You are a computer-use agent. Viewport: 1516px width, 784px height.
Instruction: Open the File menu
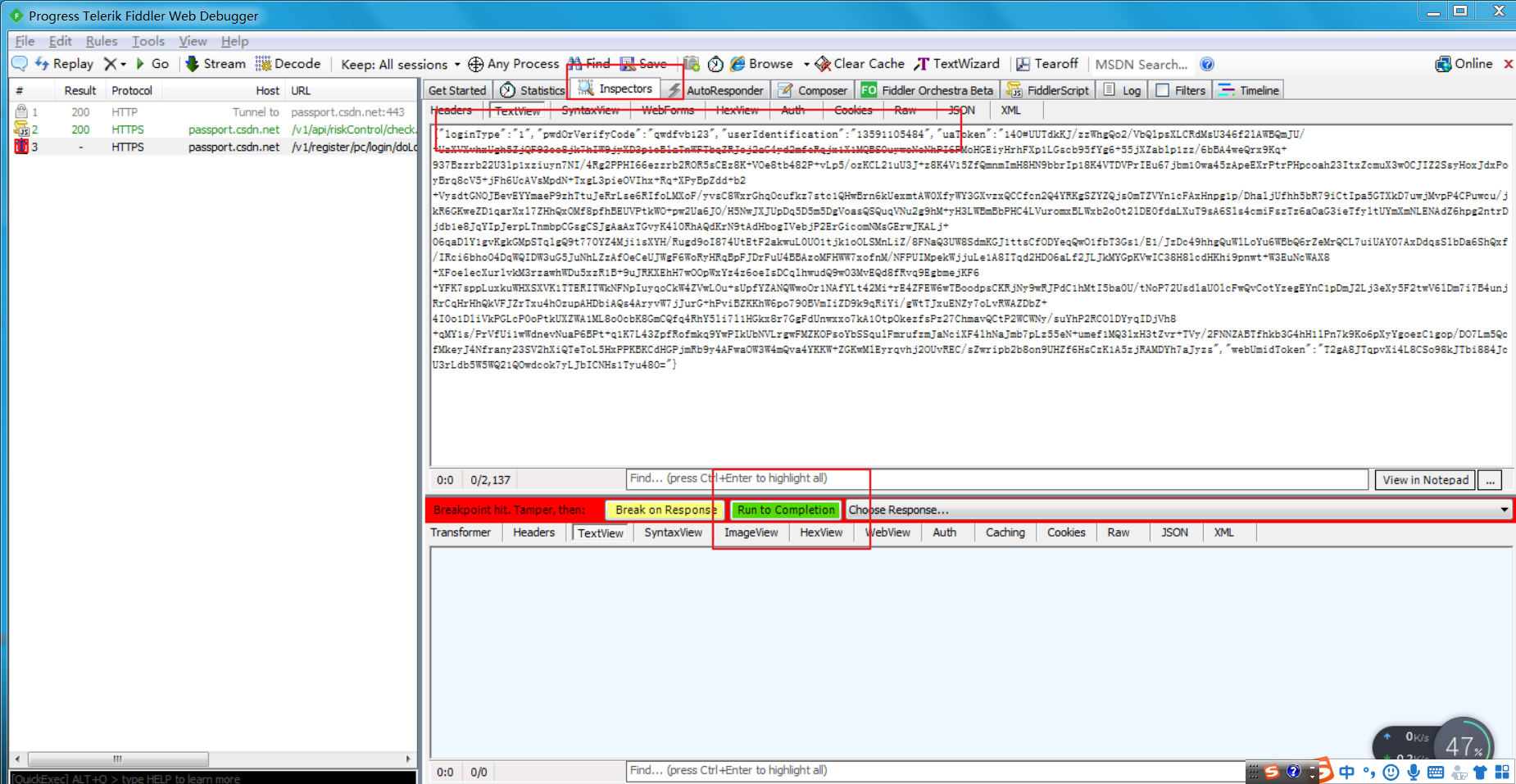[25, 41]
